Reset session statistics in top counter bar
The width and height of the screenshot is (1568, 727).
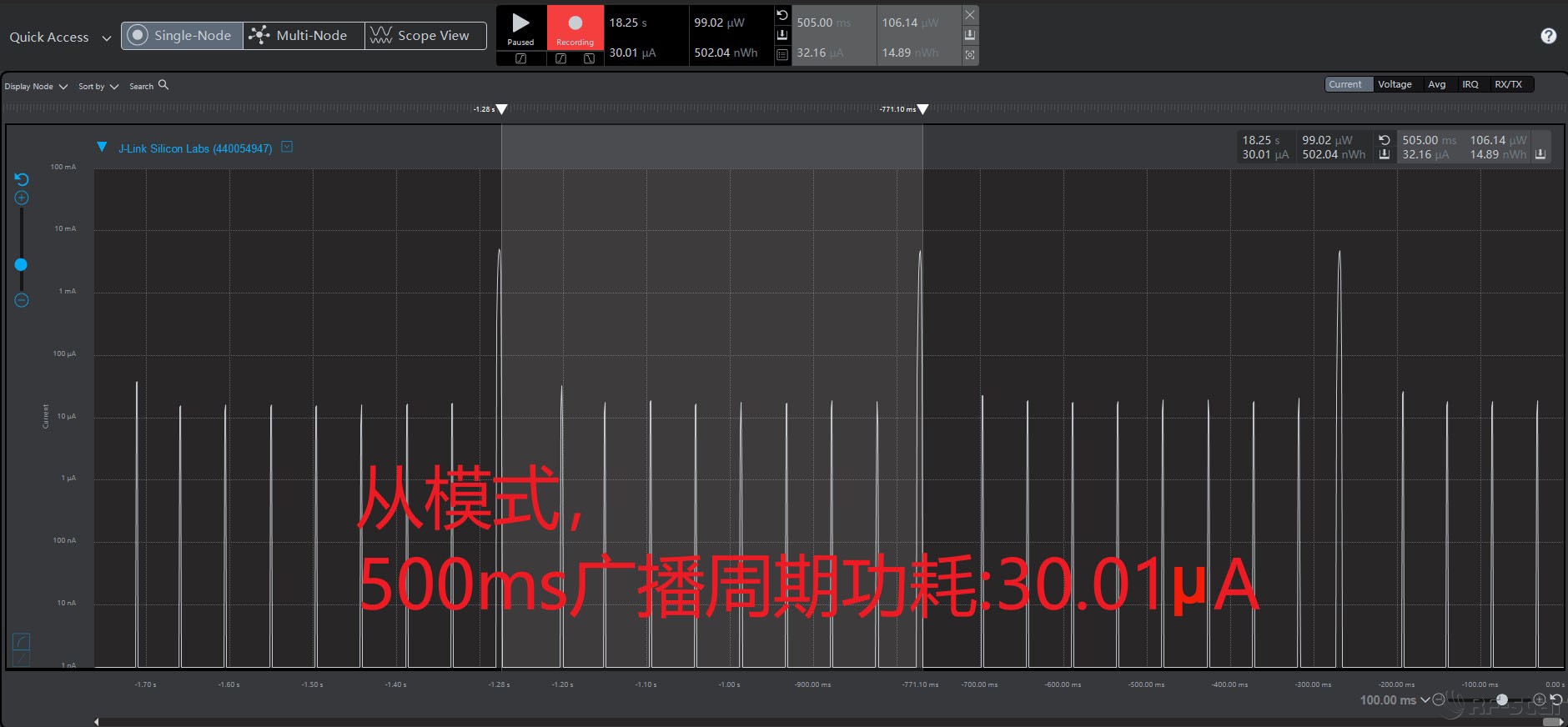(x=782, y=15)
